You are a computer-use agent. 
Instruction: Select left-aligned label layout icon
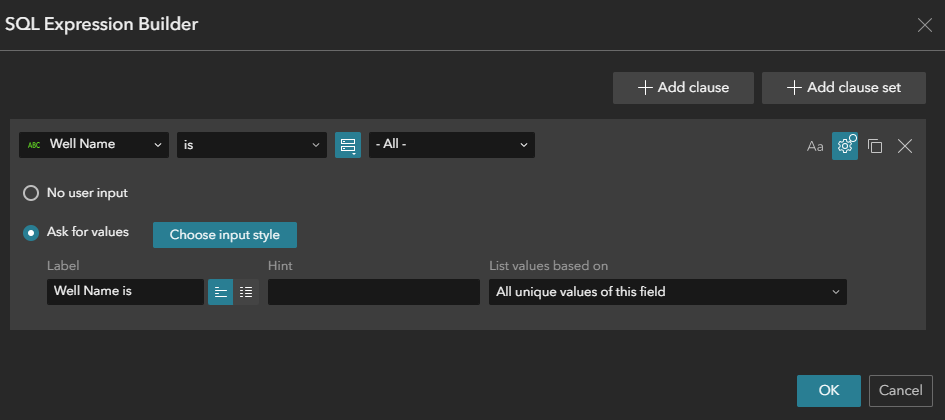tap(221, 292)
